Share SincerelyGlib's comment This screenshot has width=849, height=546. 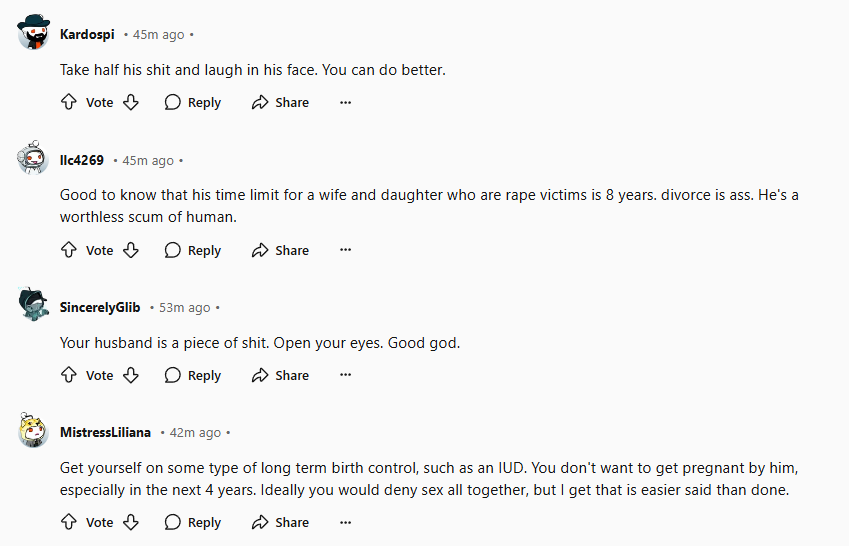[281, 375]
